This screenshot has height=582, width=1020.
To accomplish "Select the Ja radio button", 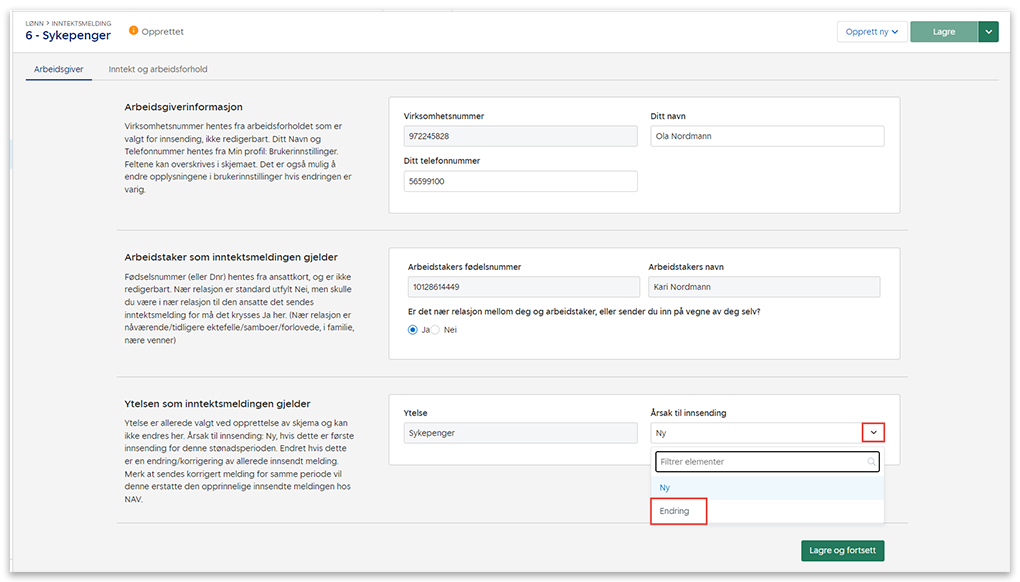I will (x=413, y=330).
